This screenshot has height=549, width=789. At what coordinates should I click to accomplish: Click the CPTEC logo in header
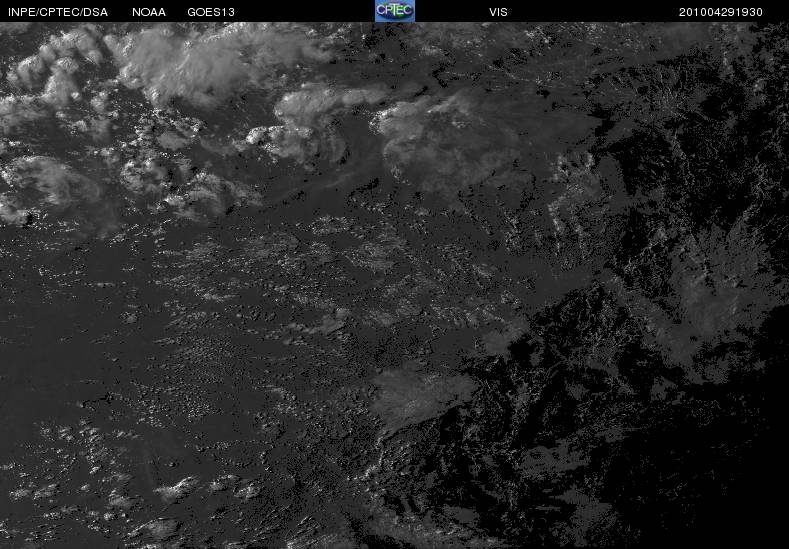pyautogui.click(x=395, y=11)
